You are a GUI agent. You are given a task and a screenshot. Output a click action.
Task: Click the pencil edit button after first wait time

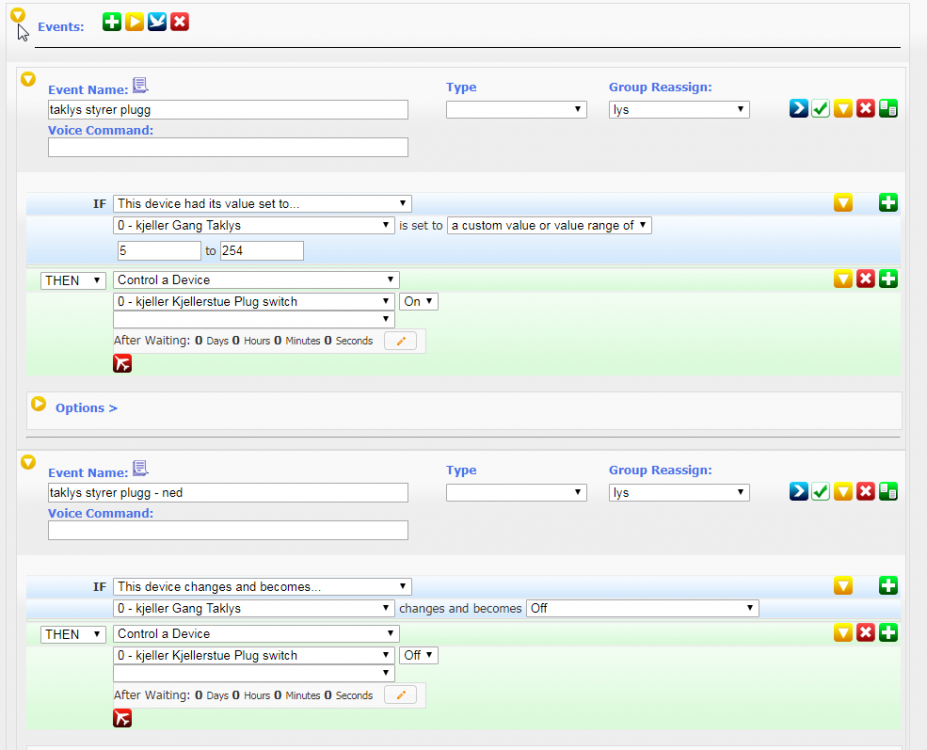pyautogui.click(x=400, y=341)
